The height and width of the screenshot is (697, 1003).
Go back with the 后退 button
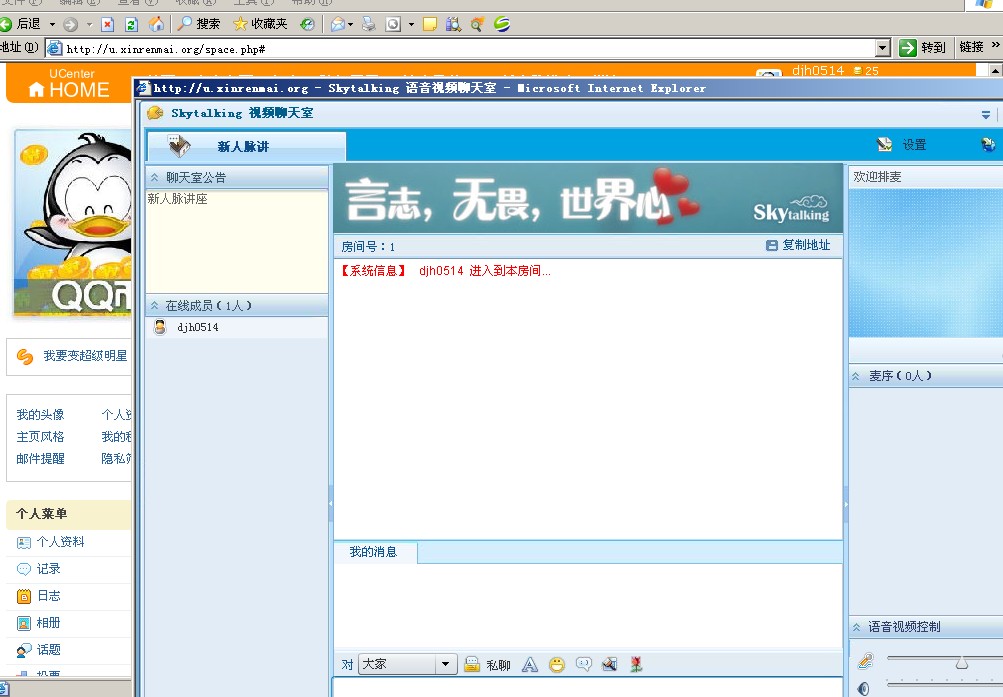tap(20, 24)
